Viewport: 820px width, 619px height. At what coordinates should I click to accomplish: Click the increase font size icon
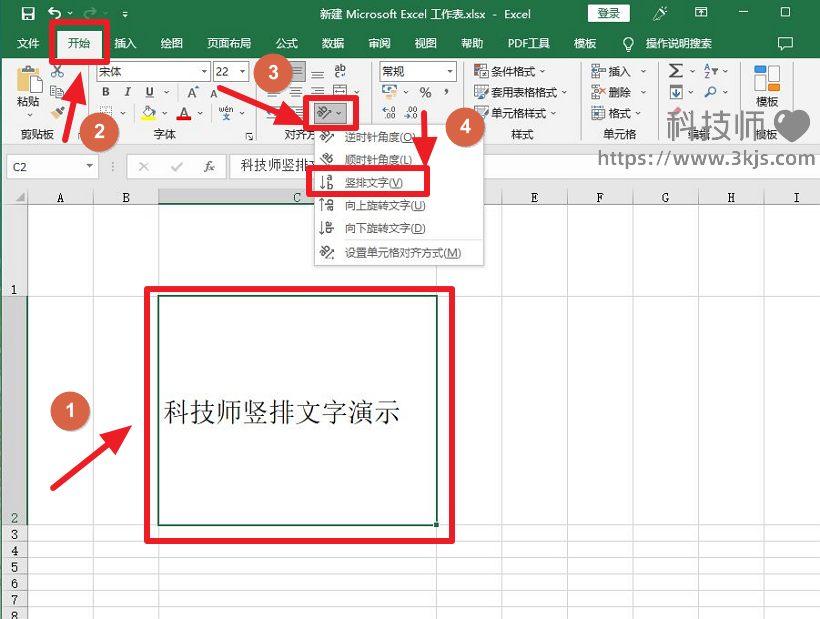click(x=193, y=93)
